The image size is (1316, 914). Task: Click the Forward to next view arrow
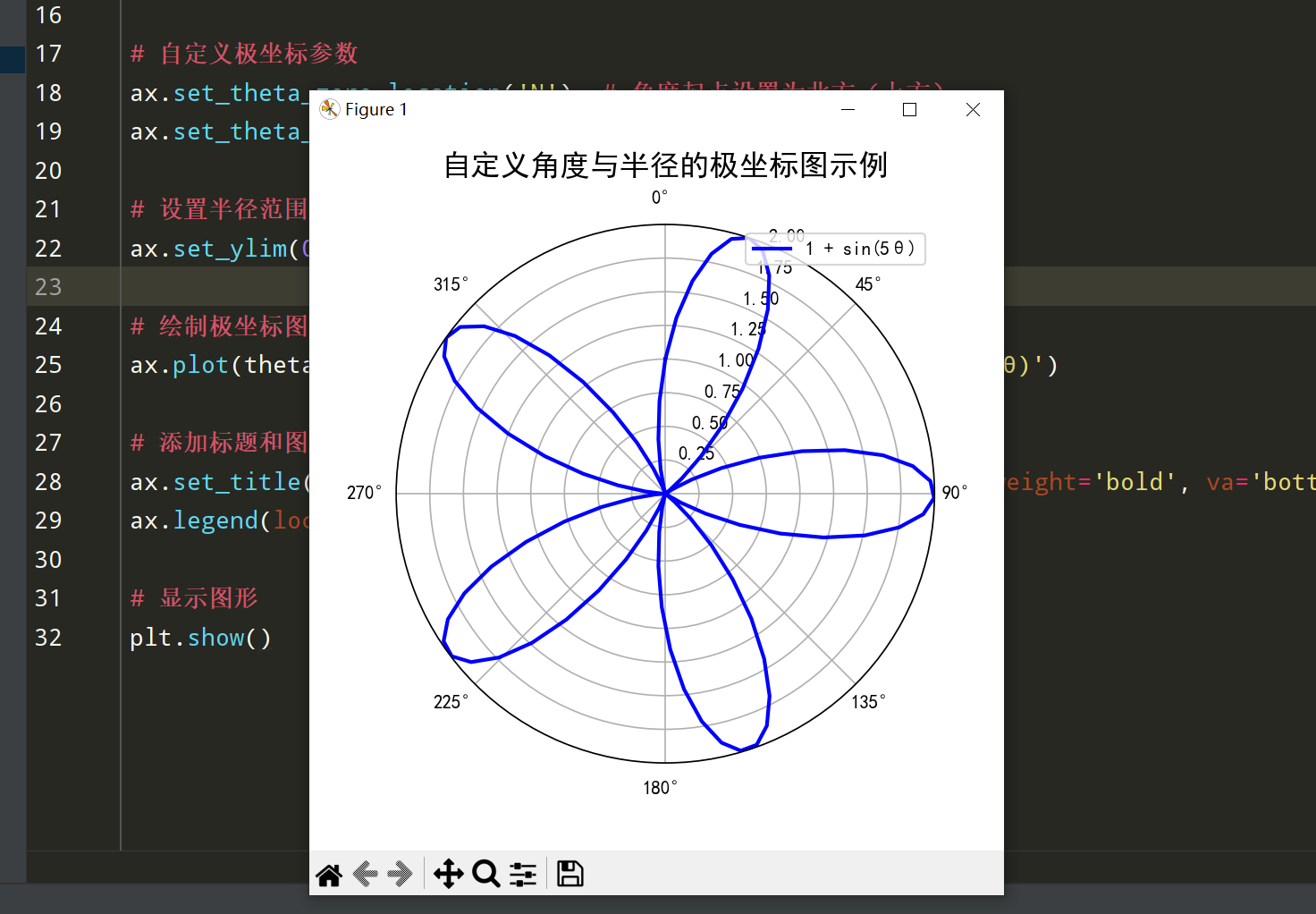(x=400, y=874)
